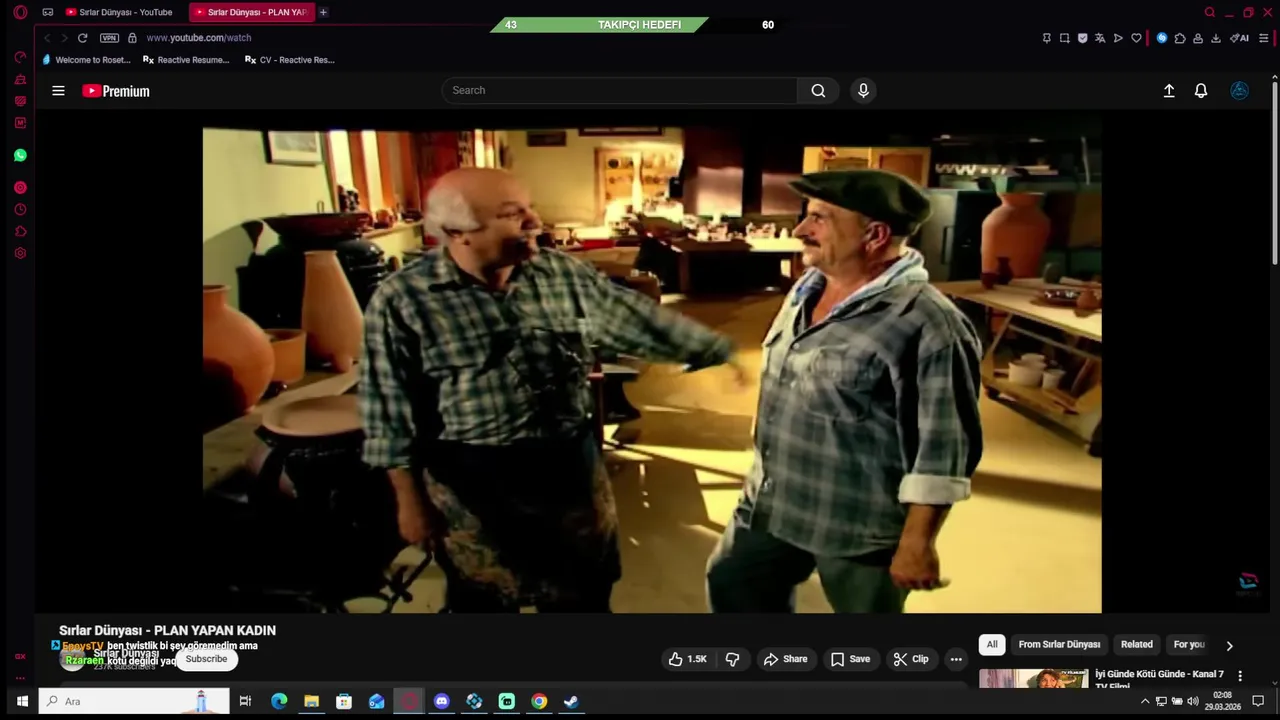Screen dimensions: 1280x720
Task: Select the Related filter chip
Action: [1136, 645]
